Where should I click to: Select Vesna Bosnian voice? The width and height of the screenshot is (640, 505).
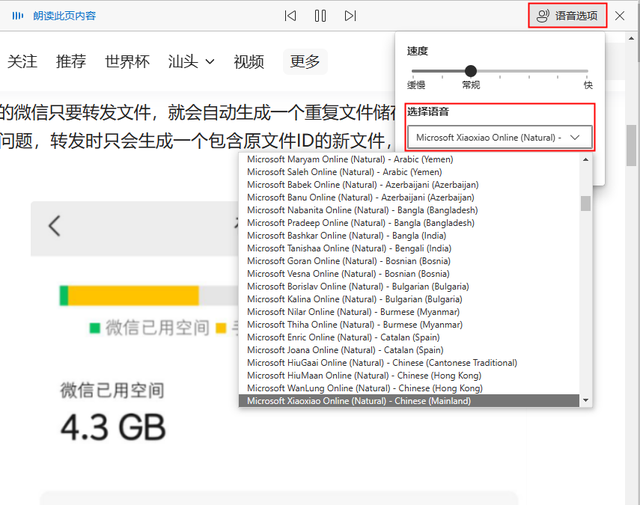tap(409, 274)
